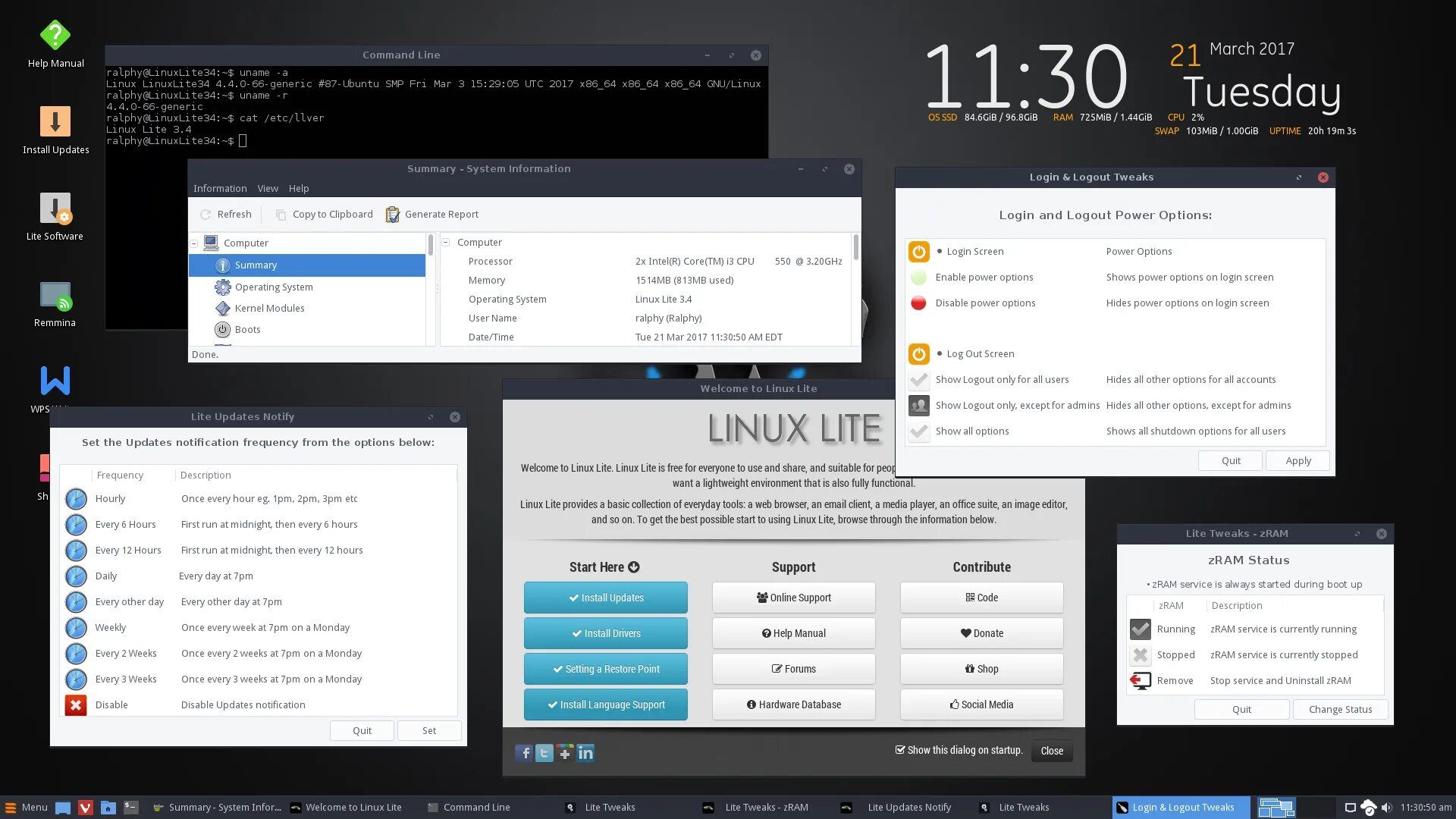This screenshot has width=1456, height=819.
Task: Click Generate Report in System Information
Action: point(432,215)
